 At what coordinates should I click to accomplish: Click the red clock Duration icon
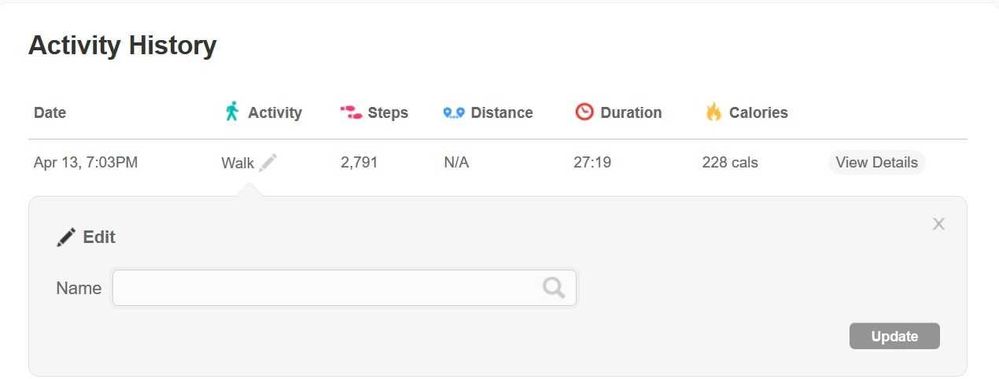[584, 112]
